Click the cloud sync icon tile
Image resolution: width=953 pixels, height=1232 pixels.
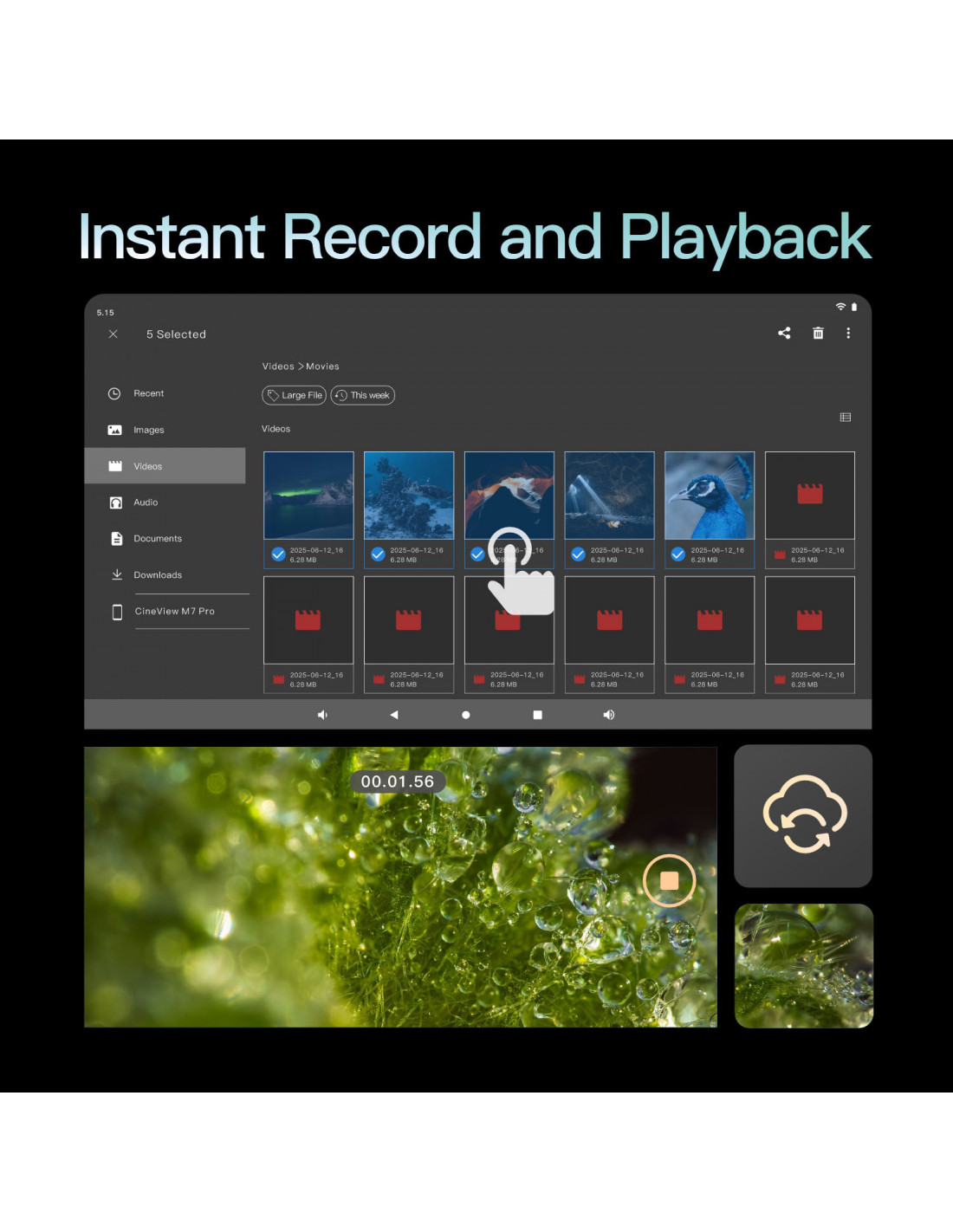pos(803,815)
